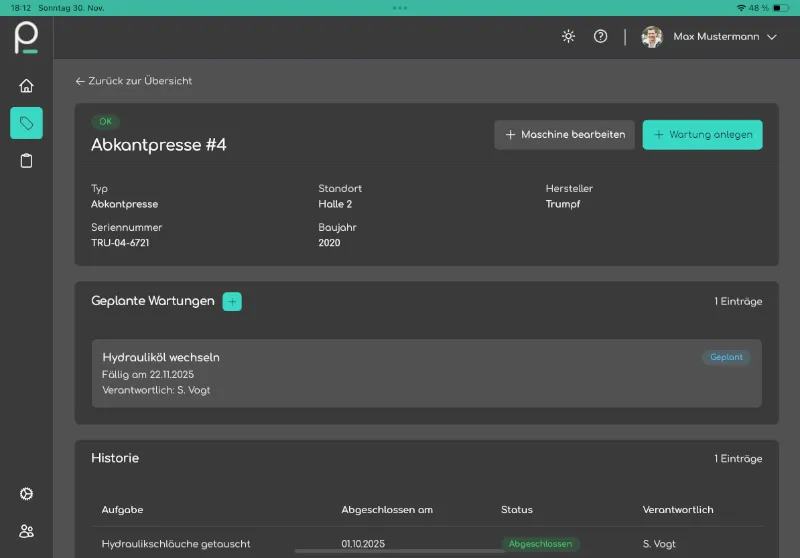This screenshot has width=800, height=558.
Task: Click the three dots at top center
Action: click(x=400, y=8)
